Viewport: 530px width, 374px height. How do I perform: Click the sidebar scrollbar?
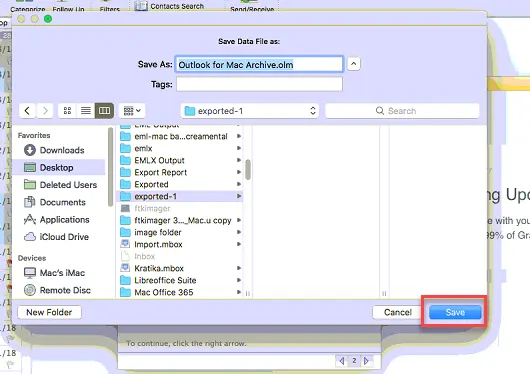tap(110, 167)
